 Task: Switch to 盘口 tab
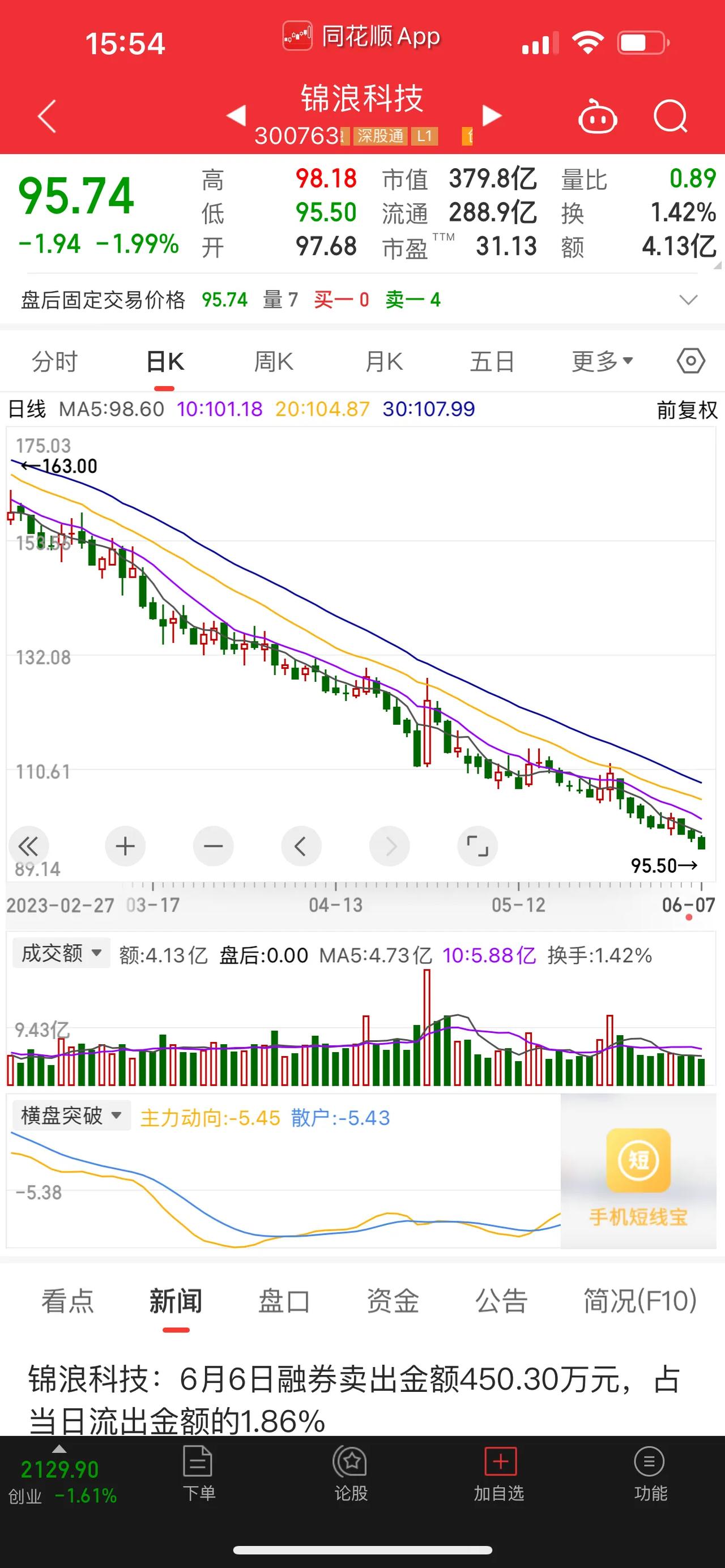coord(284,1301)
